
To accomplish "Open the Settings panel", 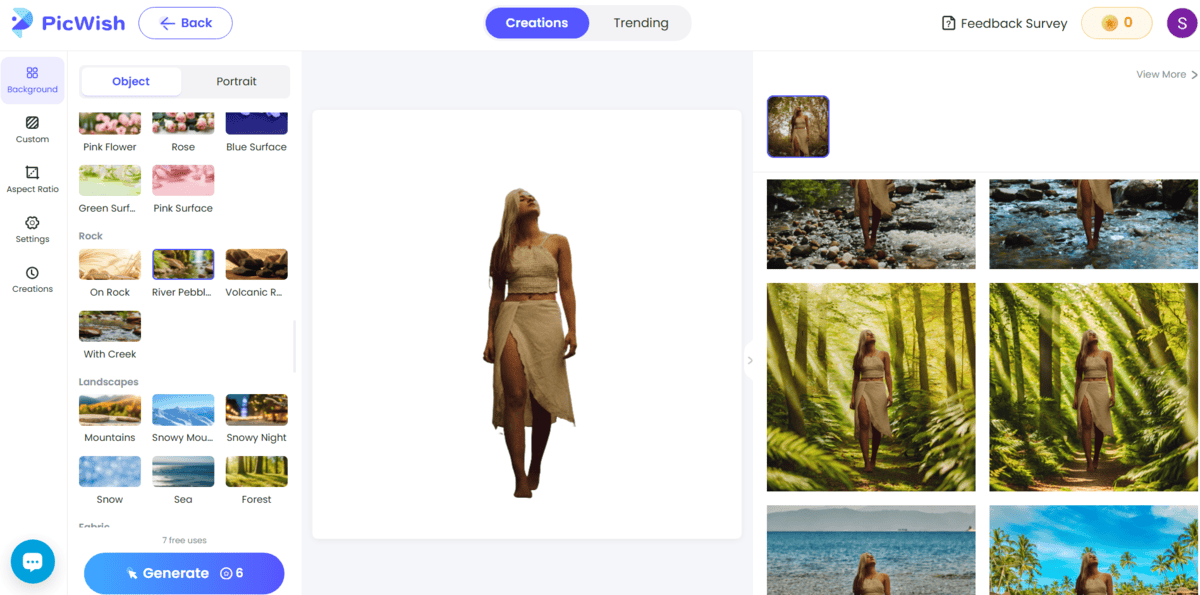I will 32,230.
